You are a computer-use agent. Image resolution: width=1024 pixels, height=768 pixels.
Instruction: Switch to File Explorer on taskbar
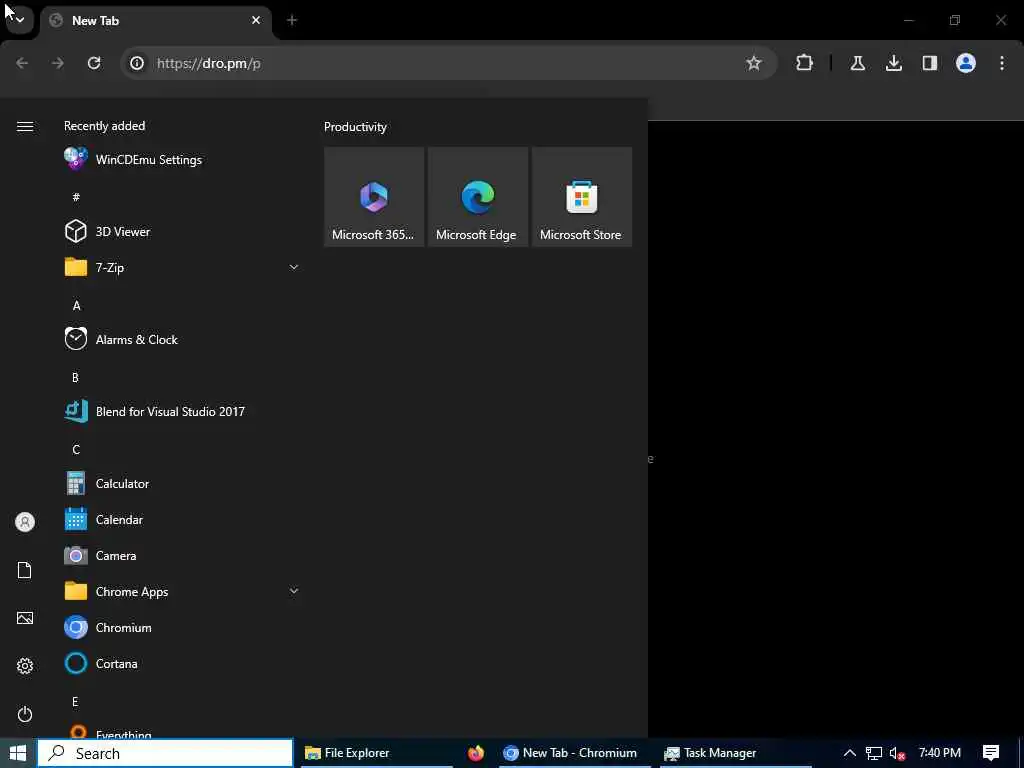click(x=377, y=753)
